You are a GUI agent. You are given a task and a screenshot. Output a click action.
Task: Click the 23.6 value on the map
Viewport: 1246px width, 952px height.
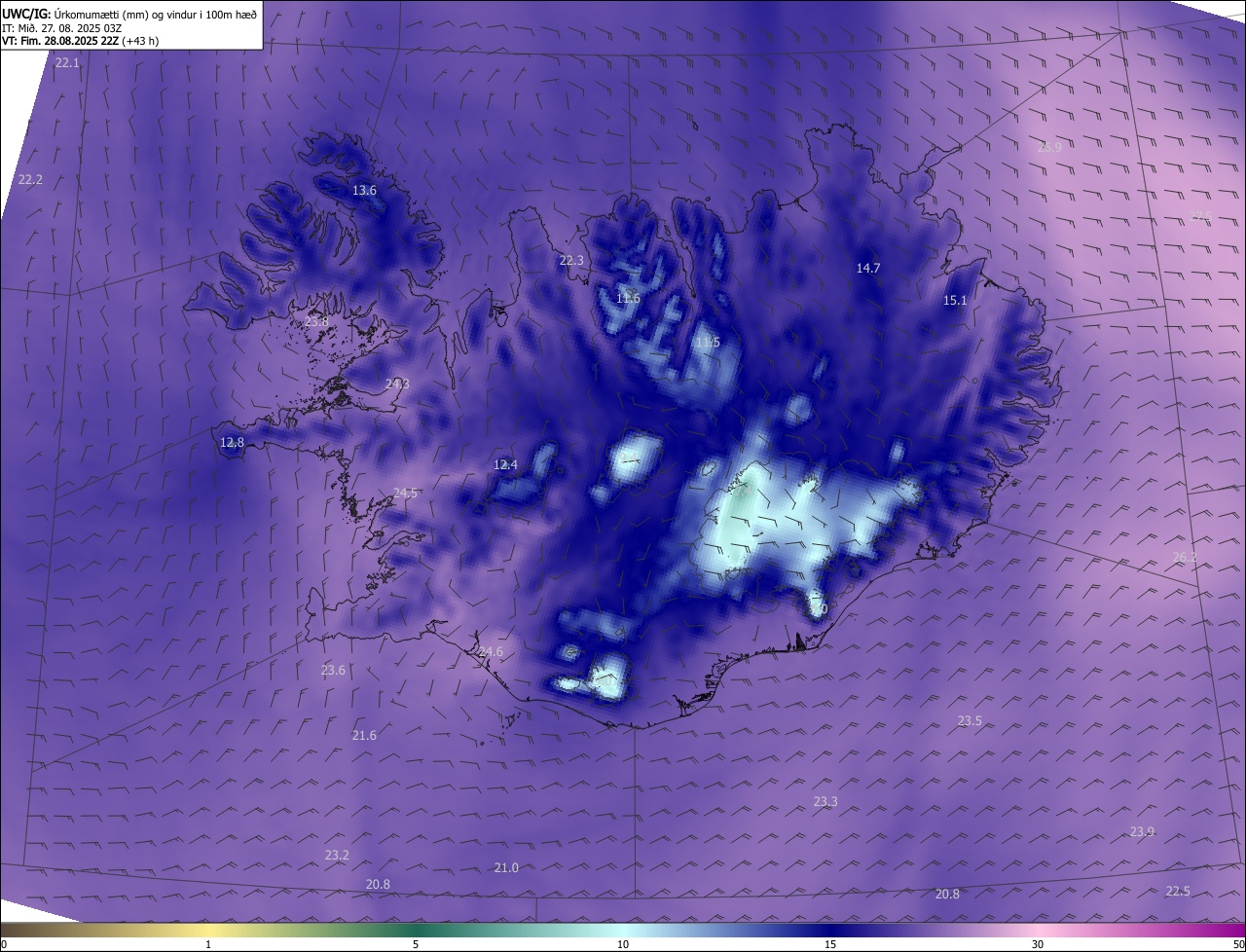(x=333, y=671)
